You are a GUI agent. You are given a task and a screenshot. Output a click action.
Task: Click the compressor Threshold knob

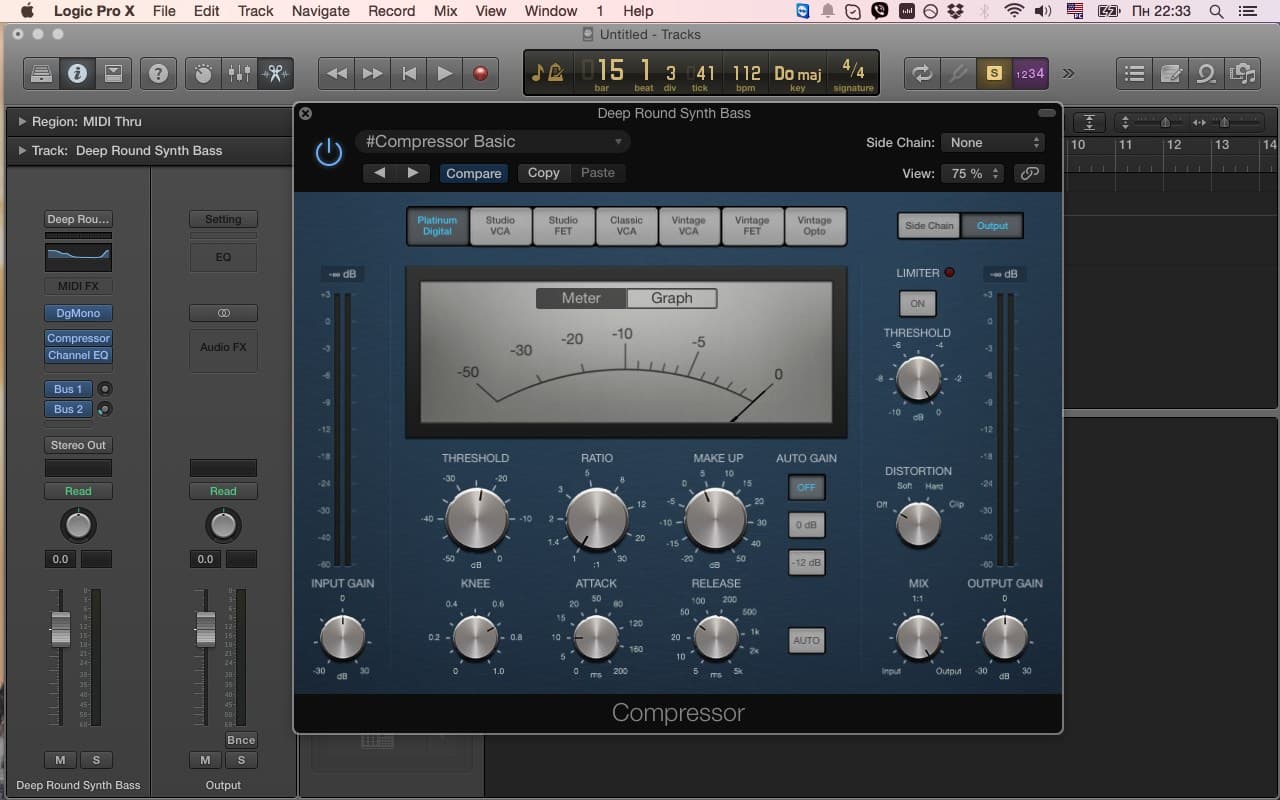tap(476, 518)
